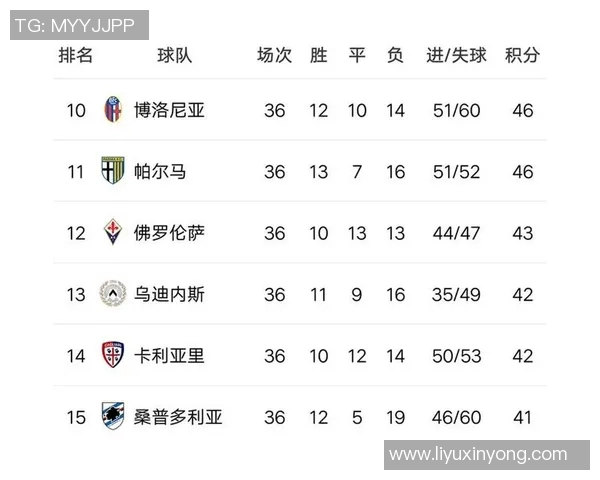Screen dimensions: 600x480
Task: Click the Bologna club crest icon
Action: [113, 110]
